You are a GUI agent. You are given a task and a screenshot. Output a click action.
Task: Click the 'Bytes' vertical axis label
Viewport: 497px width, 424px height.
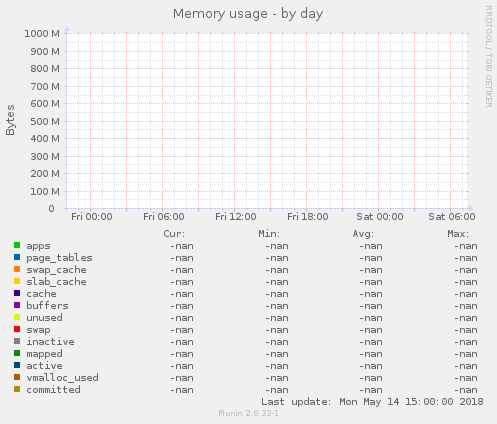point(10,120)
